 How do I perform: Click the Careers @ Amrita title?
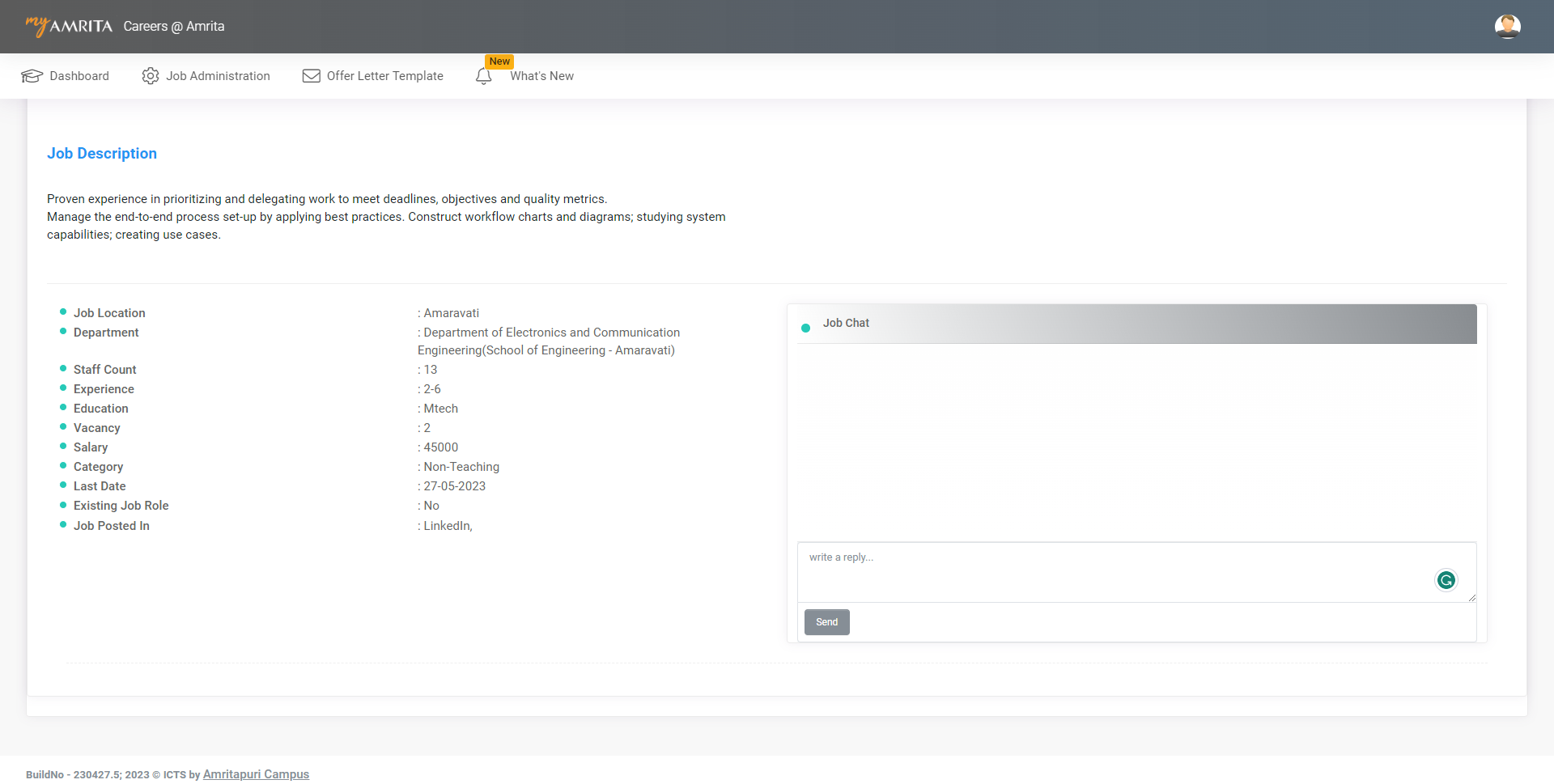click(174, 27)
